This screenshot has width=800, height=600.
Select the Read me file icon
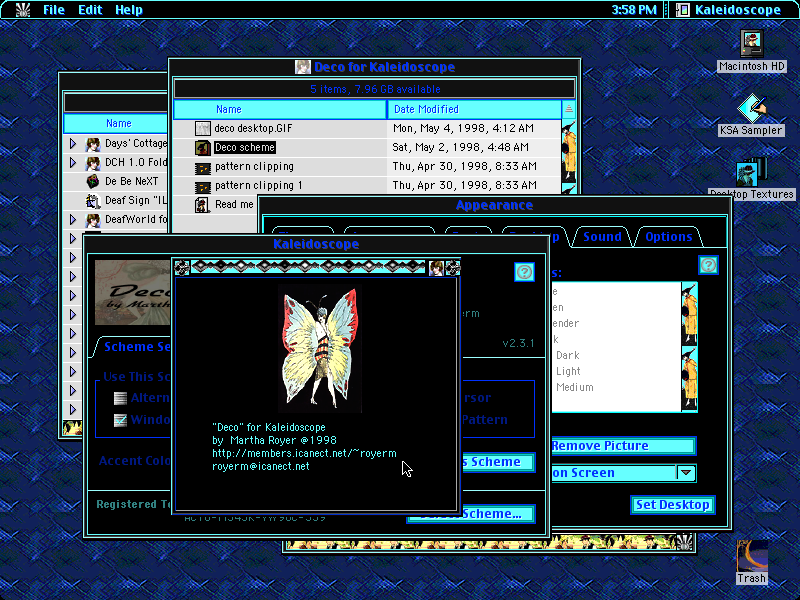pos(202,205)
